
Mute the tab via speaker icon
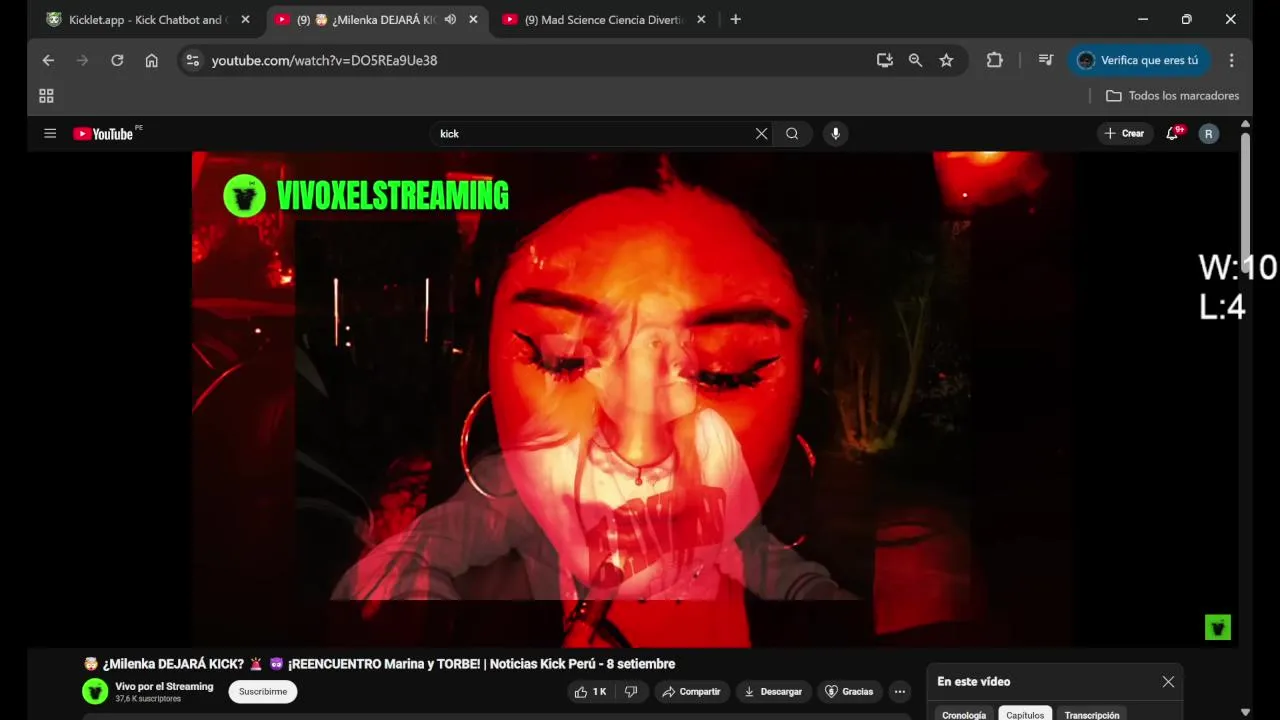450,20
